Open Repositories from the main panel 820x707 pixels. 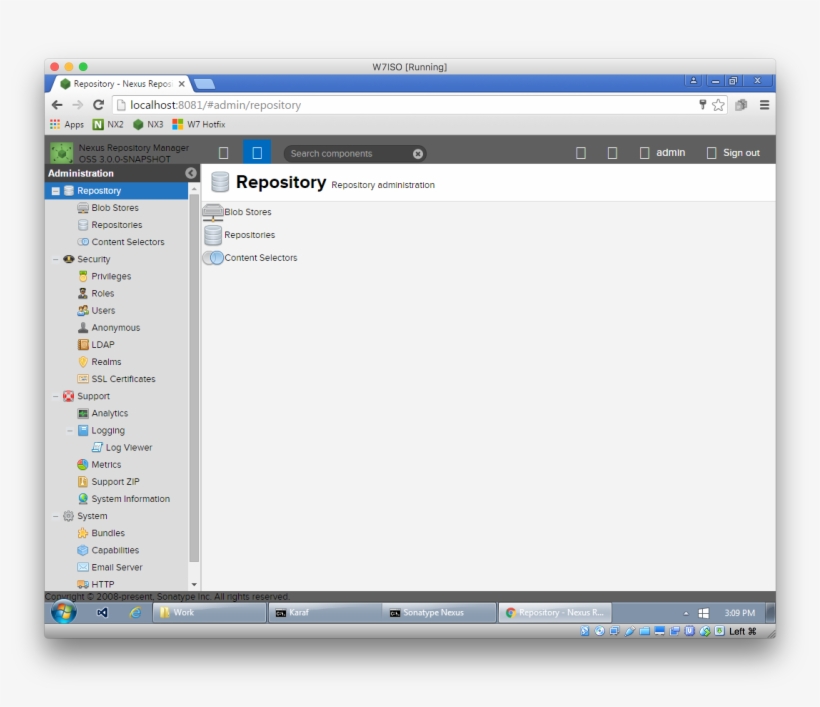pyautogui.click(x=250, y=234)
